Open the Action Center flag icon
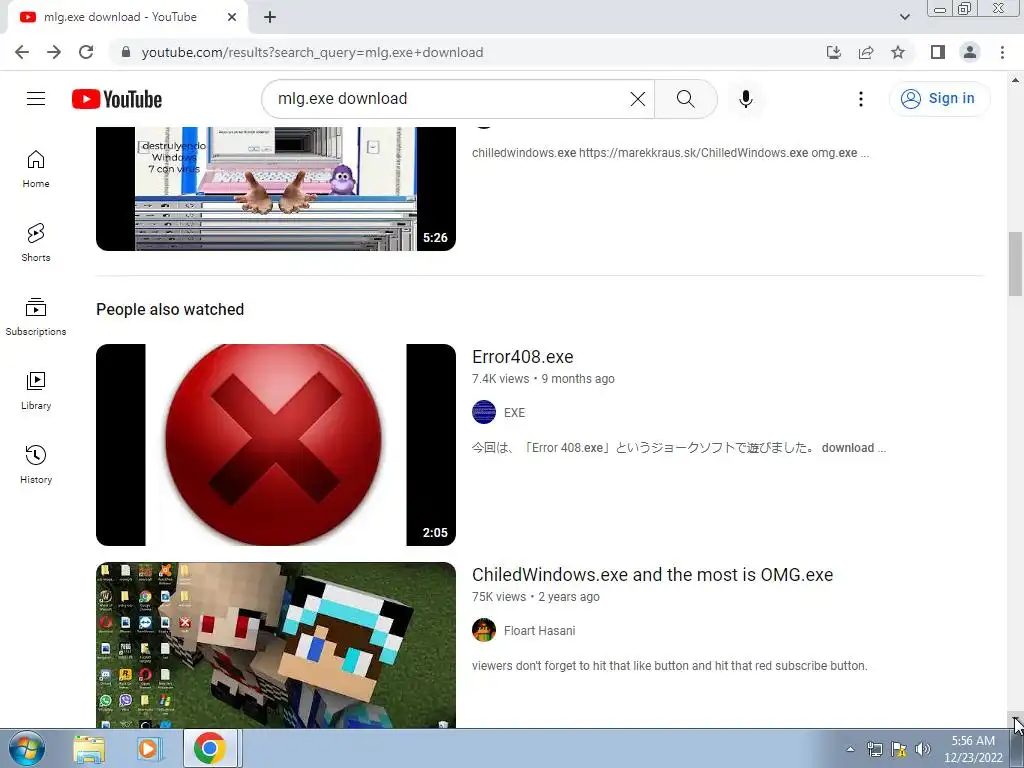Image resolution: width=1024 pixels, height=768 pixels. pos(899,749)
